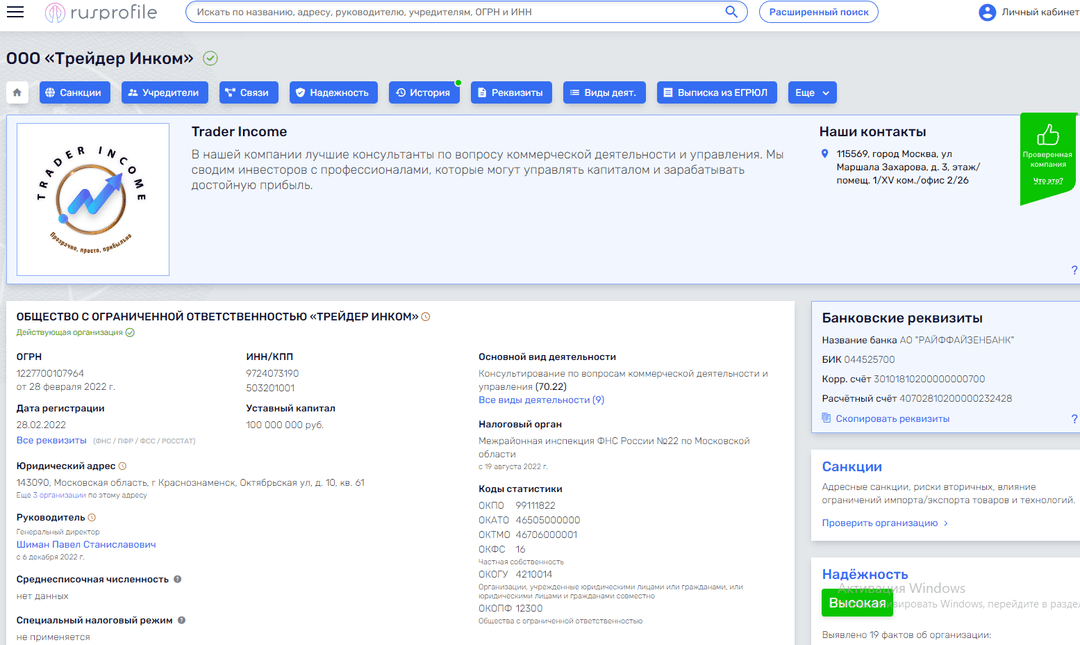Screen dimensions: 1080x645
Task: Click the Уставный капитал value 100 000 000 руб.
Action: (284, 425)
